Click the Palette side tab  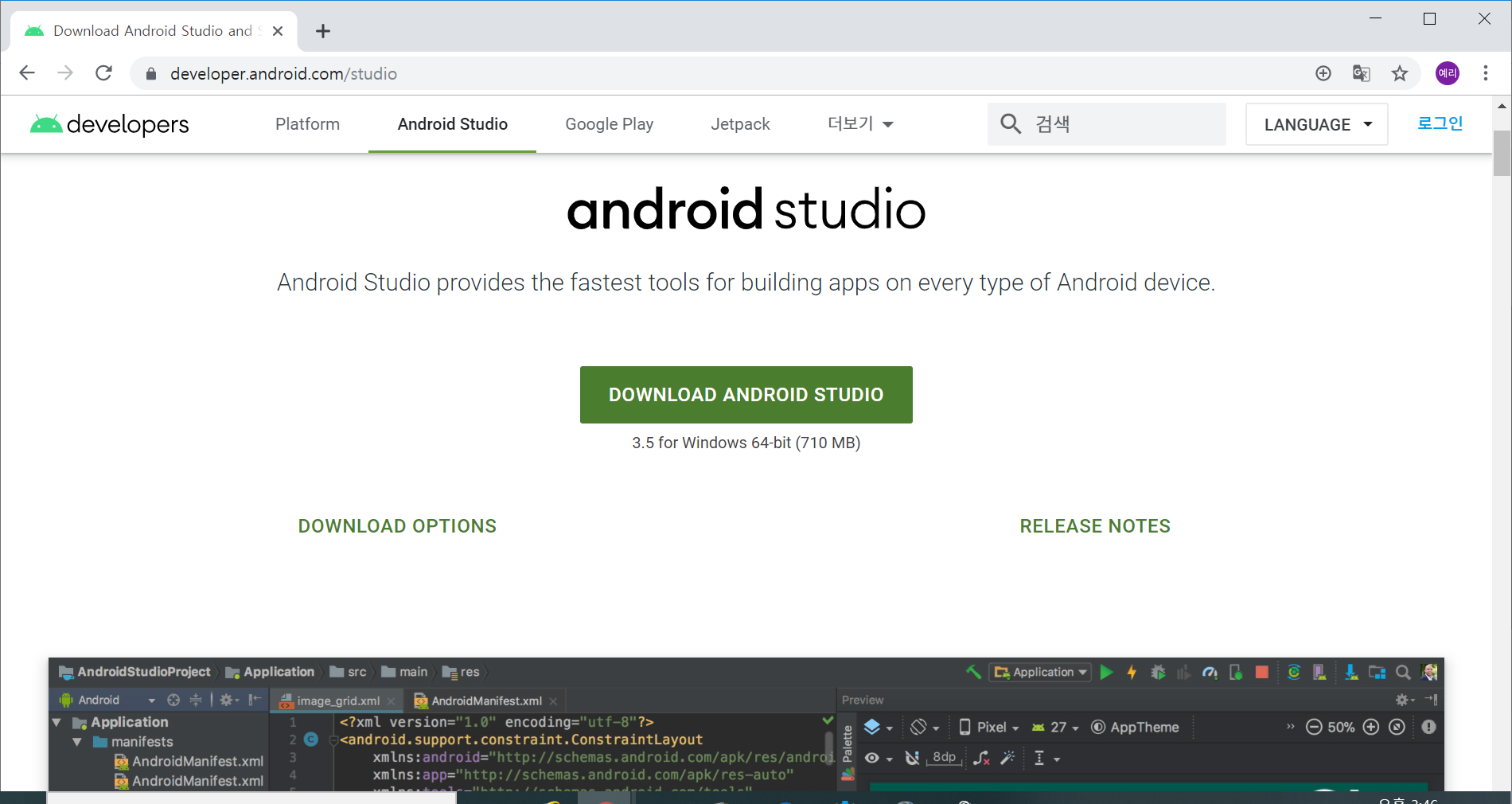pyautogui.click(x=848, y=744)
